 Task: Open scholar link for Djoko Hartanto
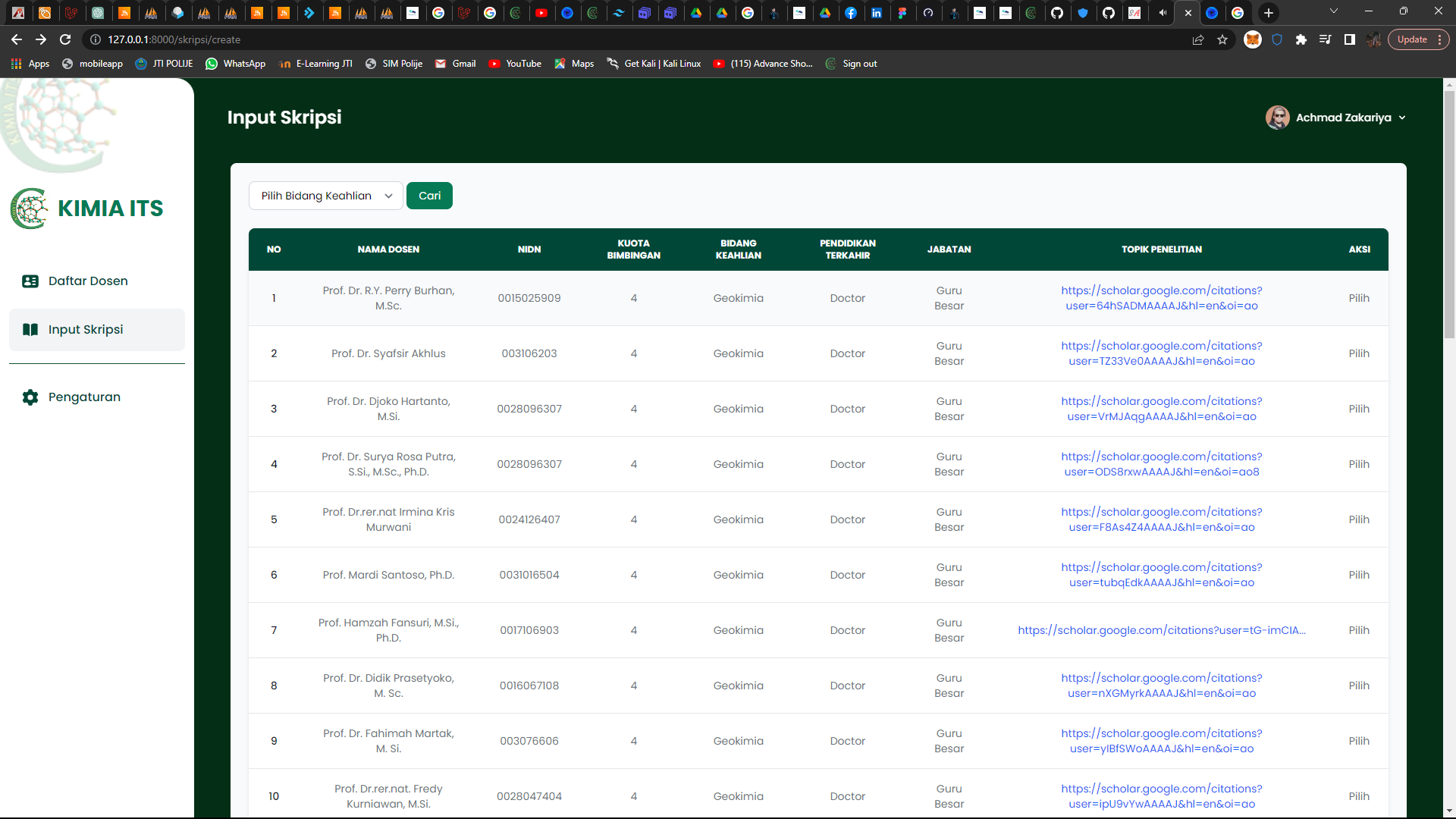click(x=1162, y=409)
